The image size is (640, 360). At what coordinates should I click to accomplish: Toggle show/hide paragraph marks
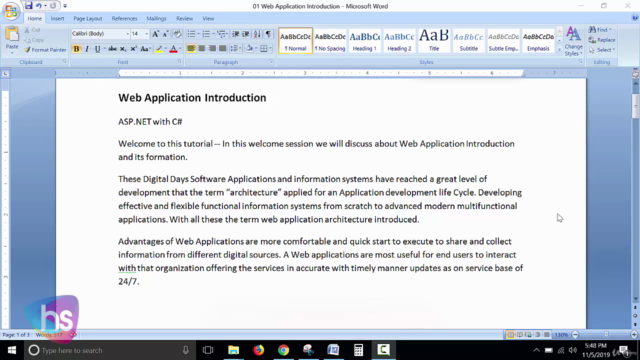(x=268, y=34)
